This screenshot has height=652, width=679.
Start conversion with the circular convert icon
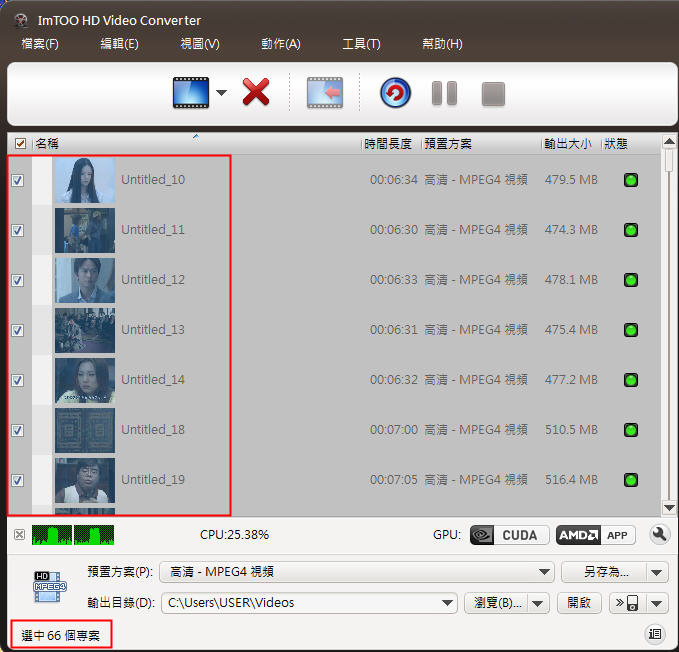click(x=395, y=93)
